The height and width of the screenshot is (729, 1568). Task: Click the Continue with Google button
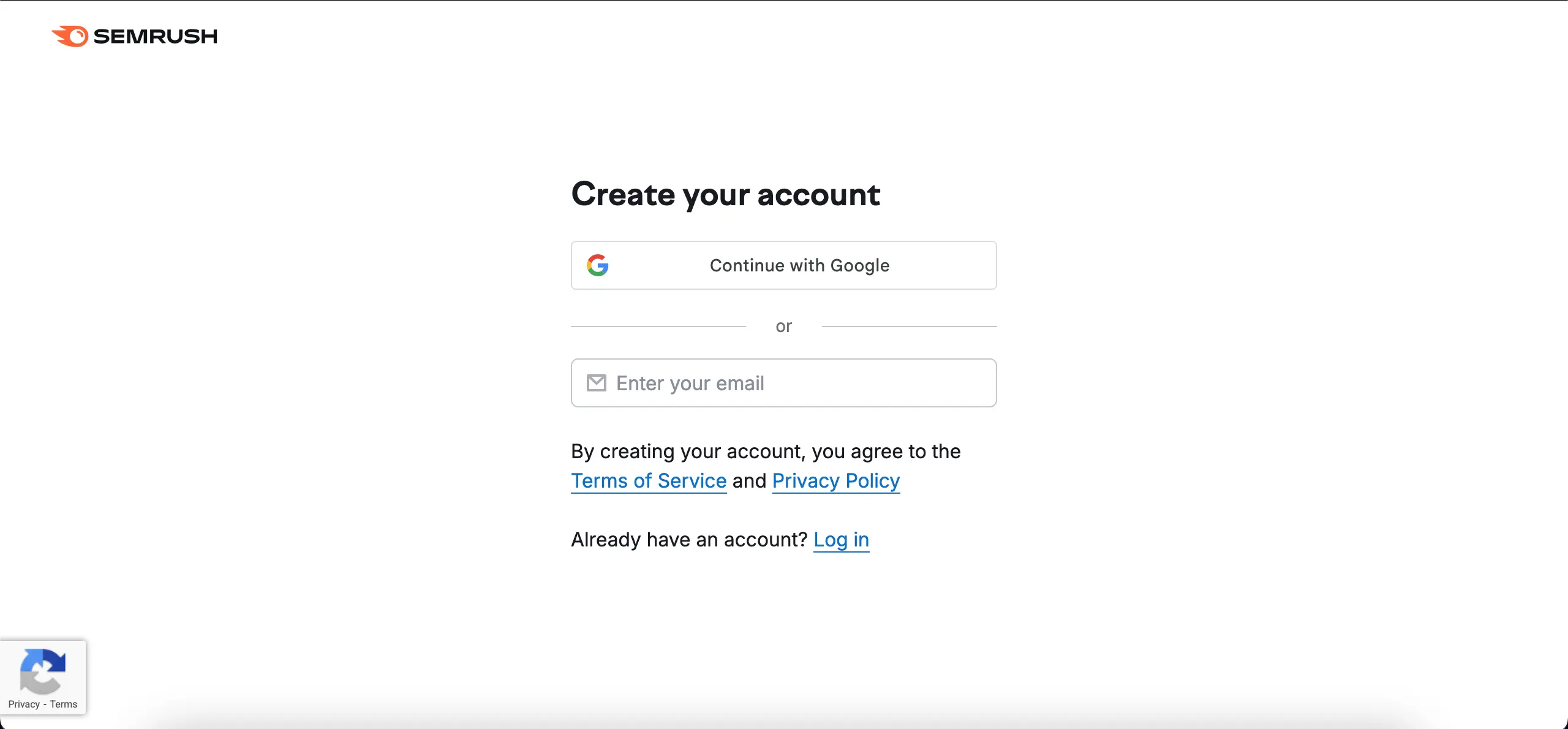pyautogui.click(x=783, y=265)
